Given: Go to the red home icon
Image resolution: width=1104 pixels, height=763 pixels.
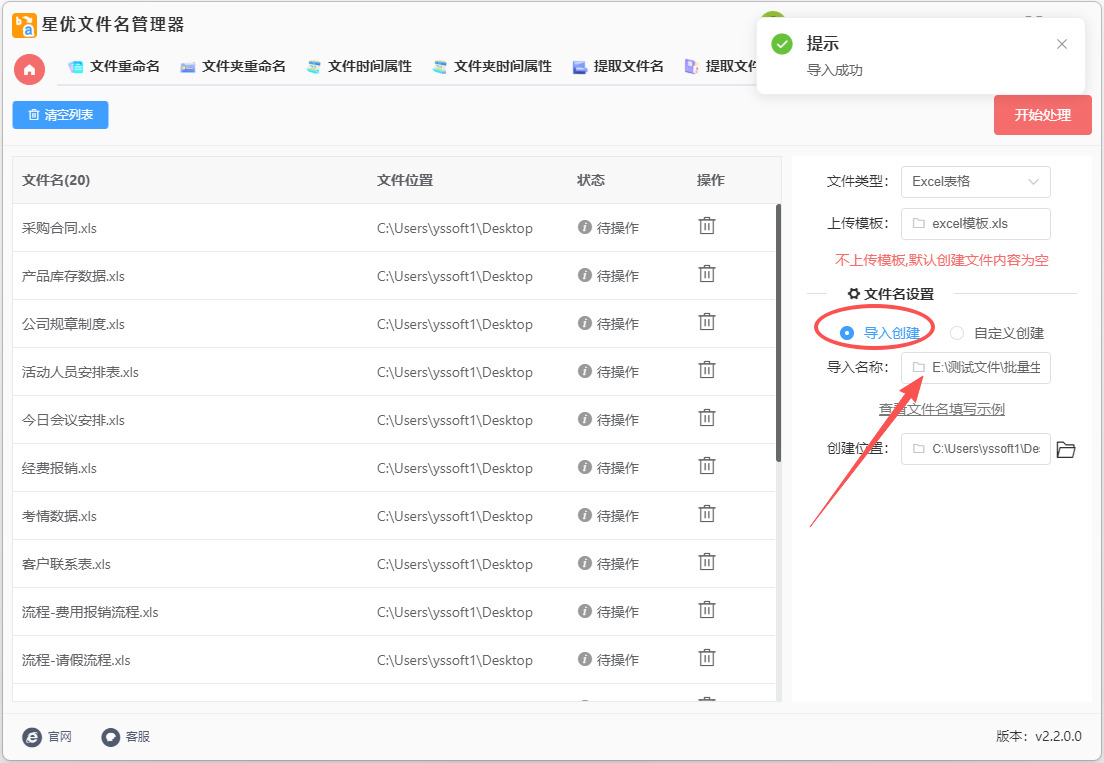Looking at the screenshot, I should pyautogui.click(x=30, y=70).
